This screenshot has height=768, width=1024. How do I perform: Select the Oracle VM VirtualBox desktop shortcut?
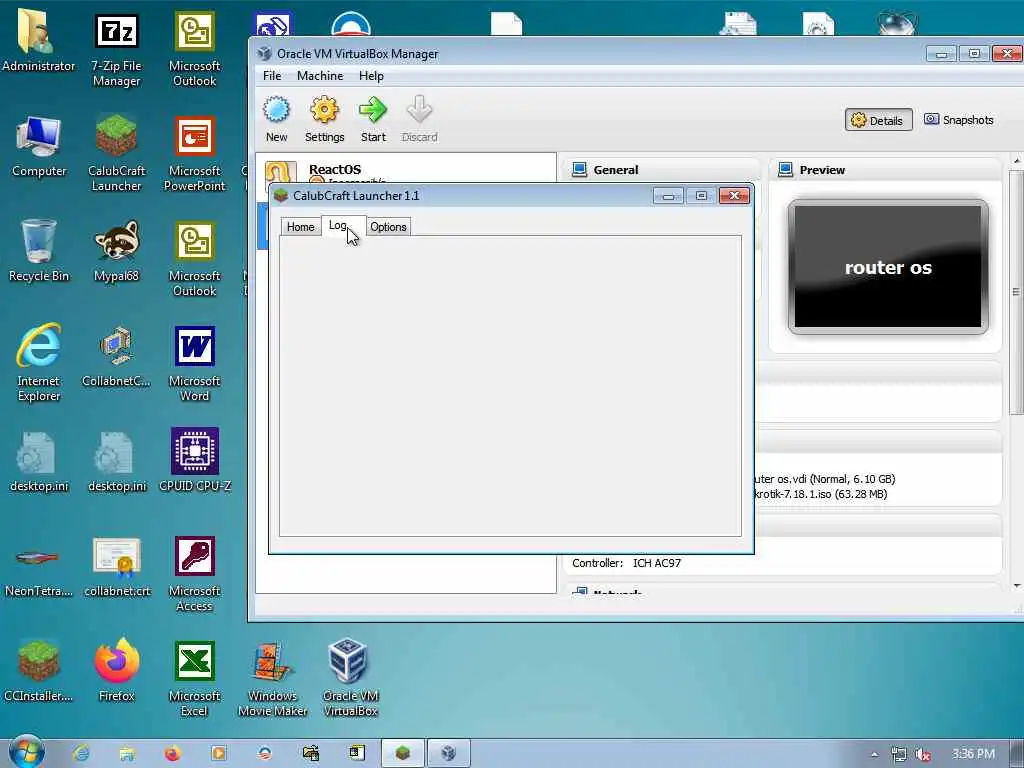pyautogui.click(x=350, y=678)
